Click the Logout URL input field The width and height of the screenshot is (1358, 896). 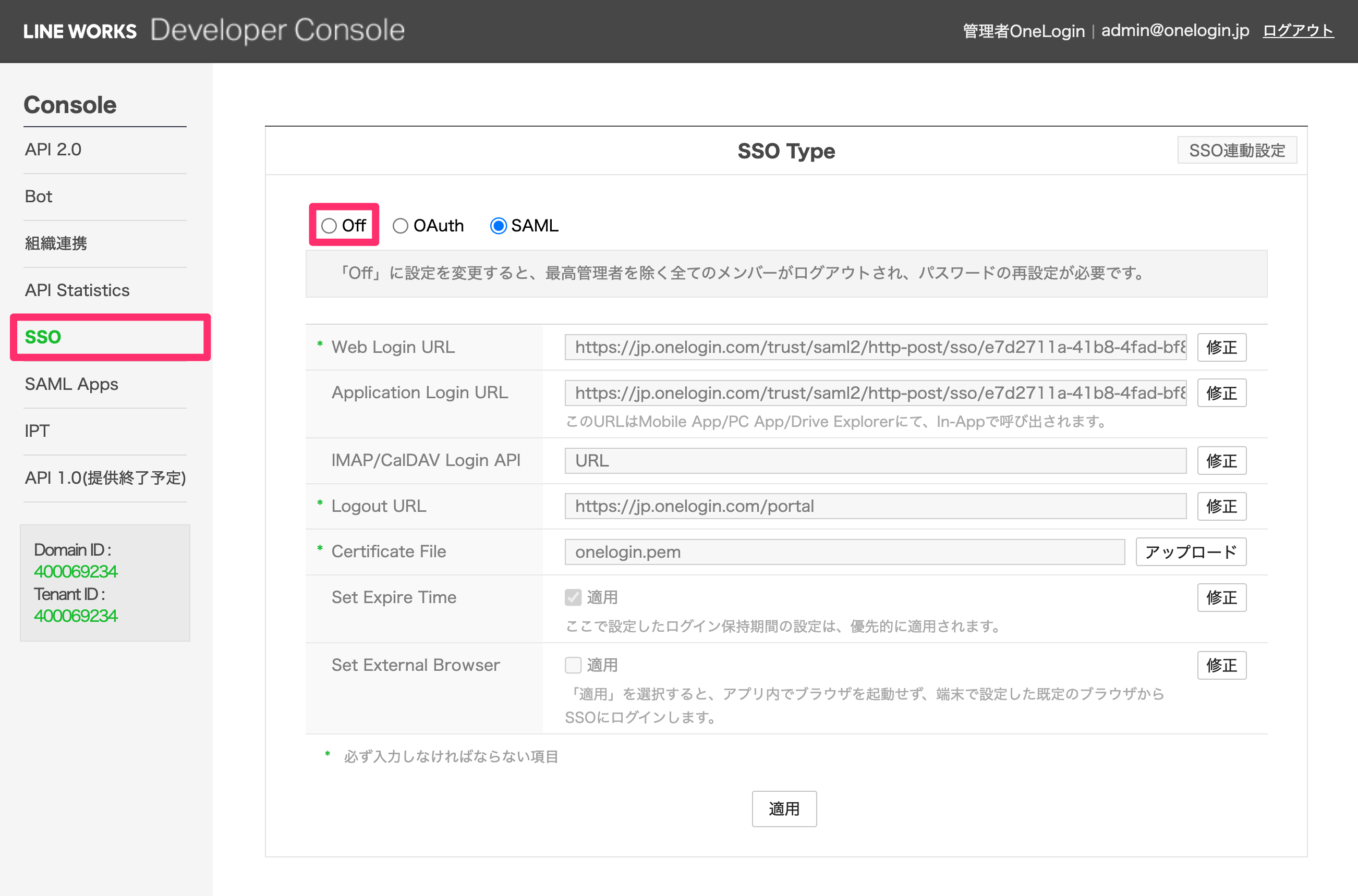[x=875, y=506]
